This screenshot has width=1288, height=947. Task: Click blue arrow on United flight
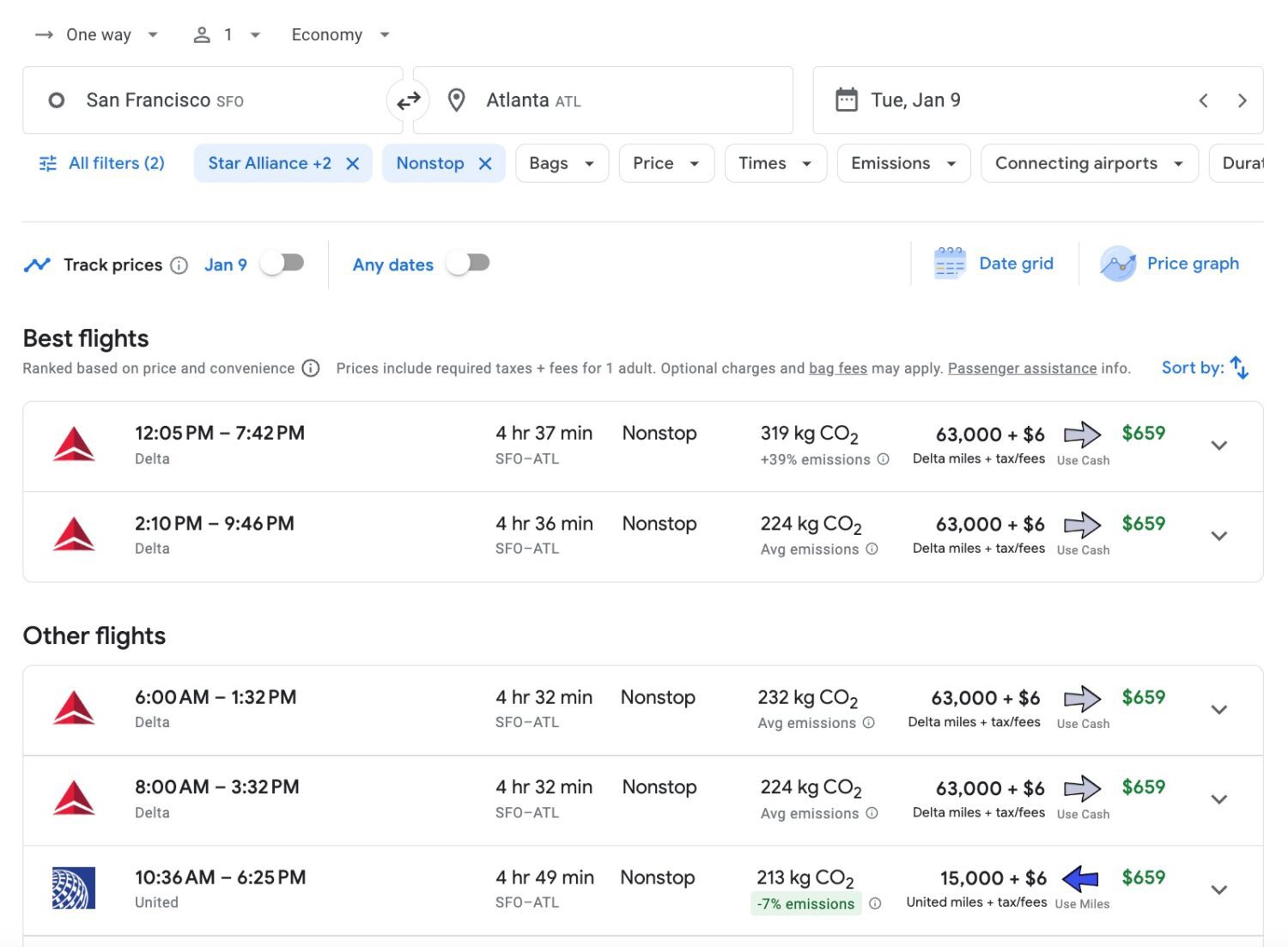click(x=1080, y=878)
